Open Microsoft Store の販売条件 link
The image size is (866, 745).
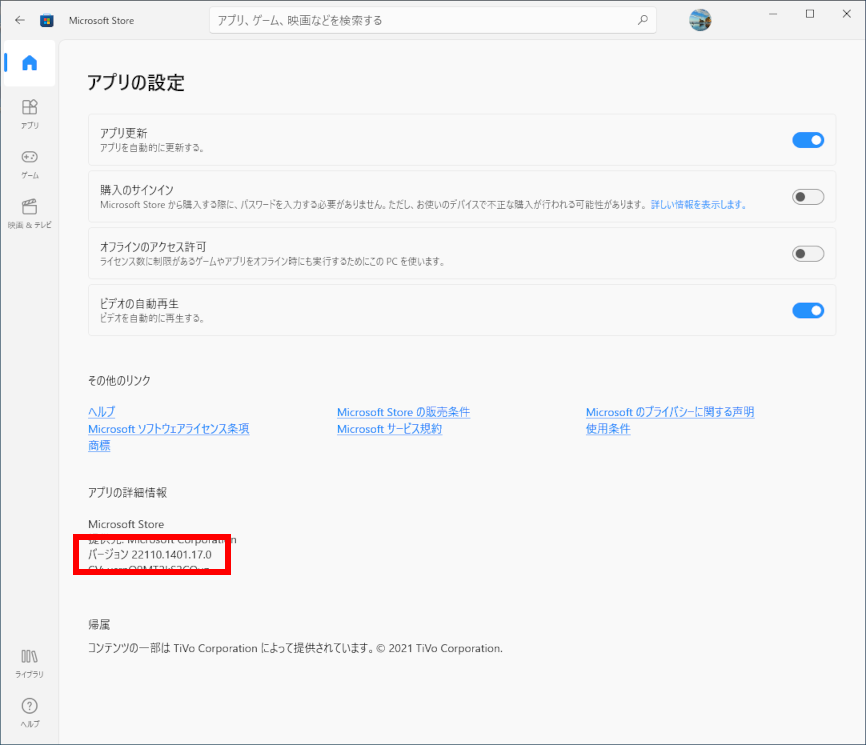click(x=403, y=412)
